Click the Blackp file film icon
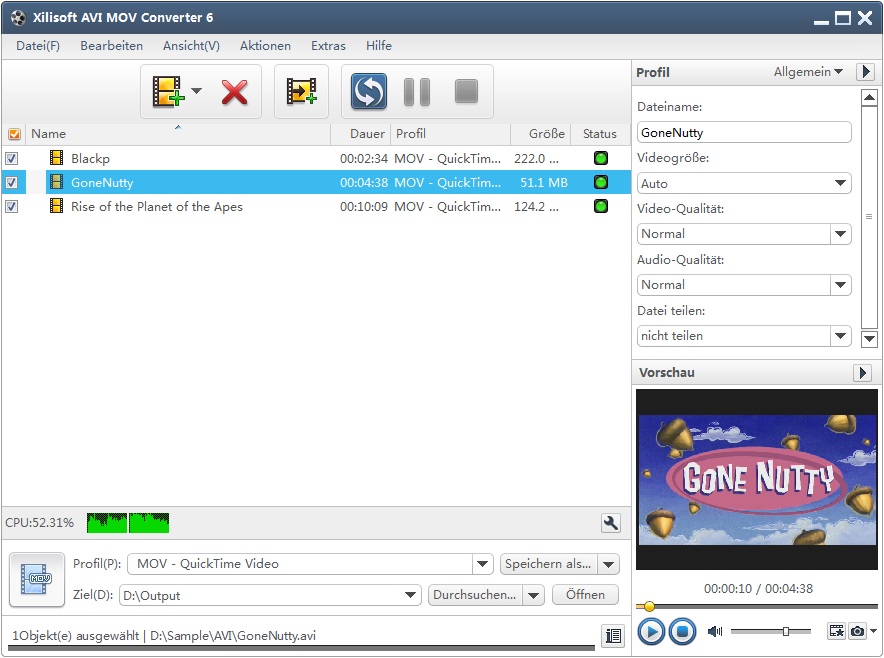Image resolution: width=884 pixels, height=658 pixels. pos(56,158)
